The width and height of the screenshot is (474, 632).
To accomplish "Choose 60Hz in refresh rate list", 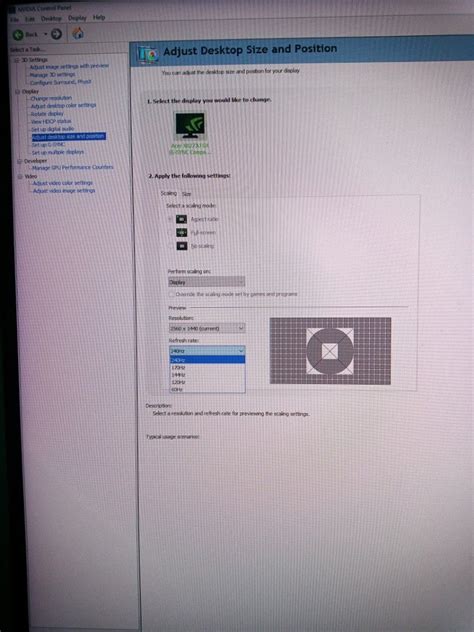I will 207,389.
